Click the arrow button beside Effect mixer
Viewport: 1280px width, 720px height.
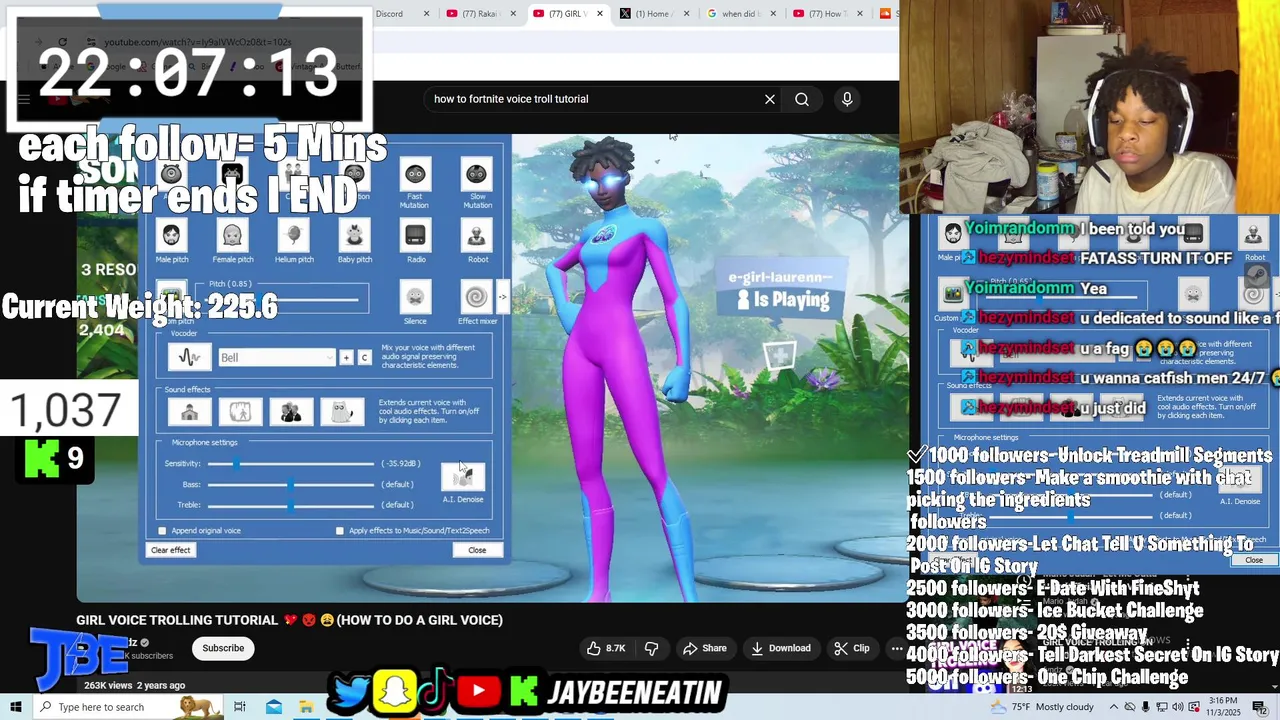coord(502,297)
